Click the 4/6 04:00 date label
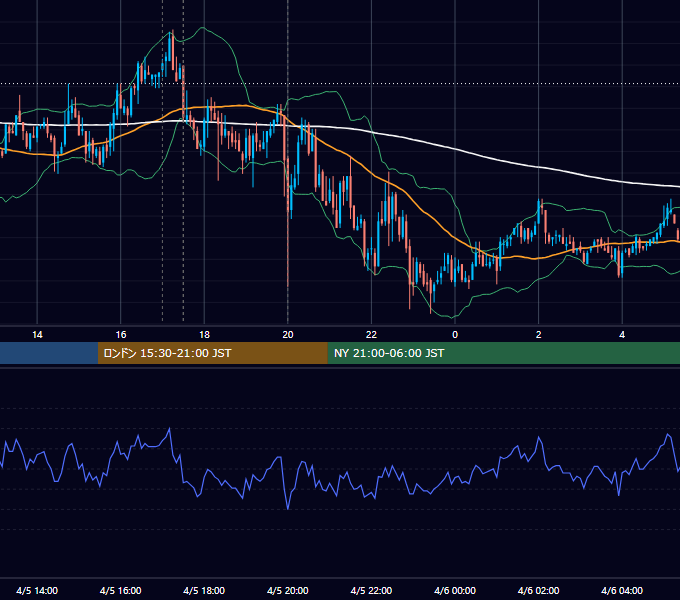680x600 pixels. tap(622, 590)
